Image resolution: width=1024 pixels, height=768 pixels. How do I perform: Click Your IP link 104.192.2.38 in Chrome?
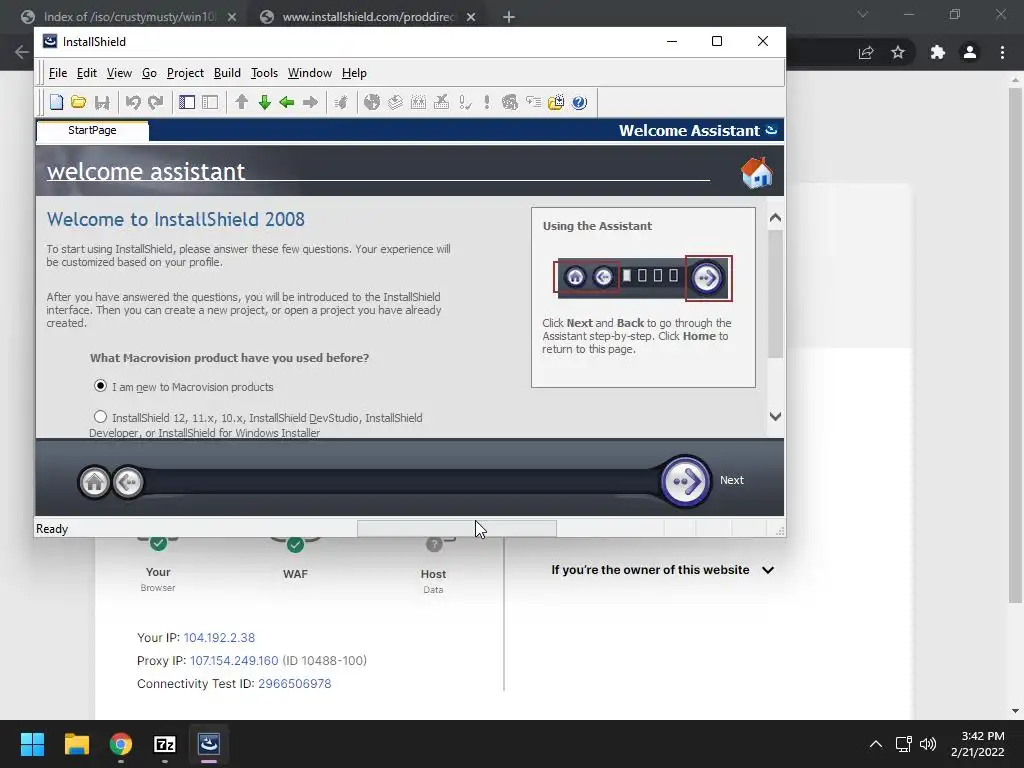219,637
